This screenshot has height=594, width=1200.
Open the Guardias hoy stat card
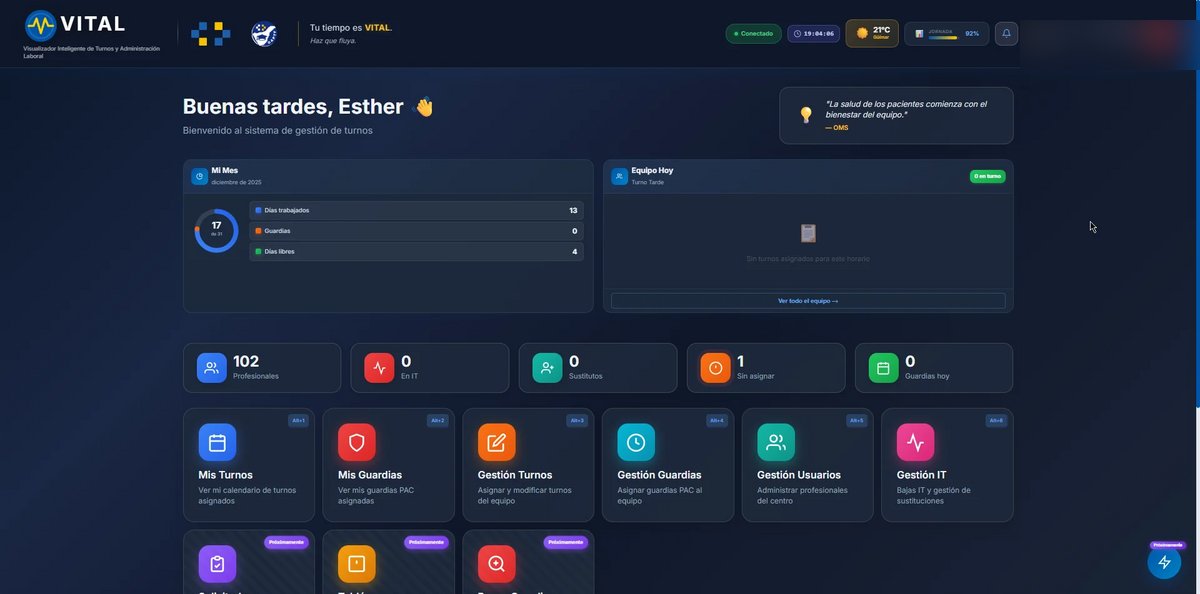[x=933, y=368]
